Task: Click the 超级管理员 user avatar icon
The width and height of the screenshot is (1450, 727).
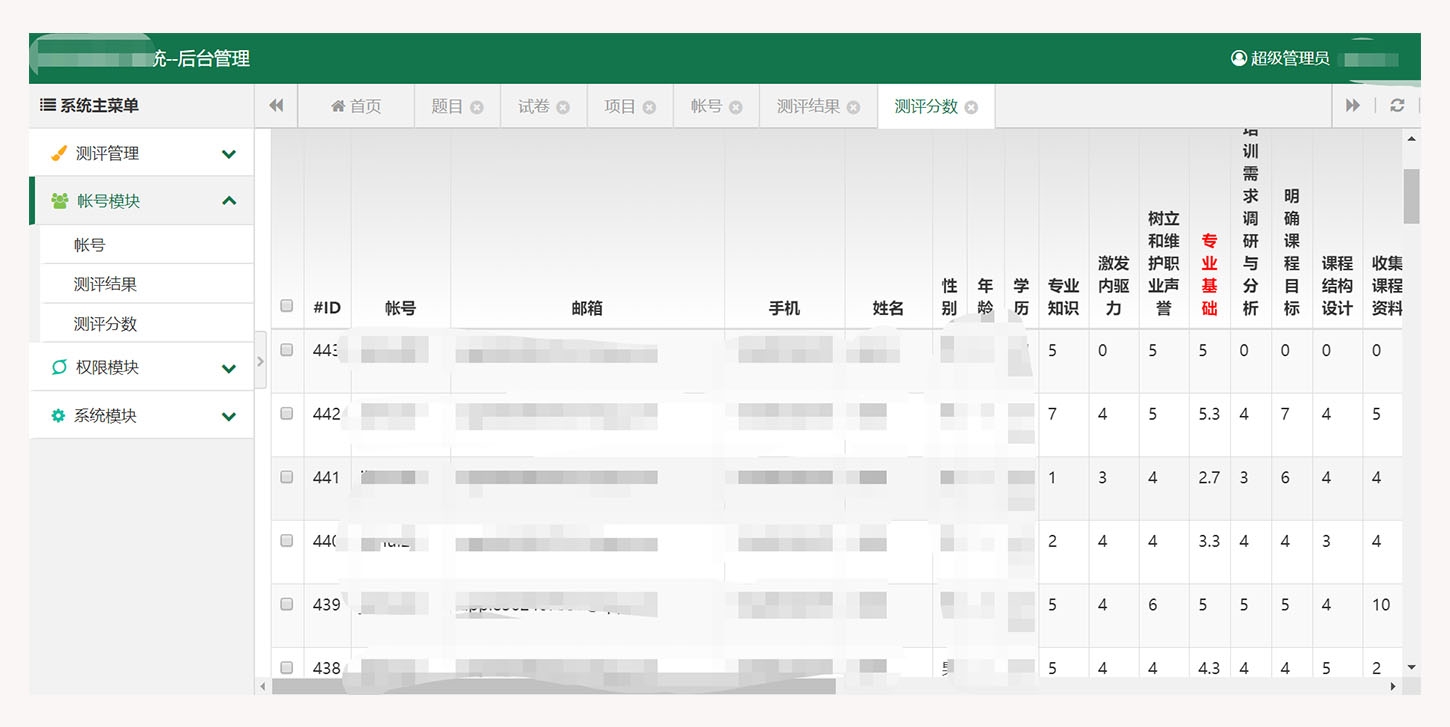Action: (1239, 59)
